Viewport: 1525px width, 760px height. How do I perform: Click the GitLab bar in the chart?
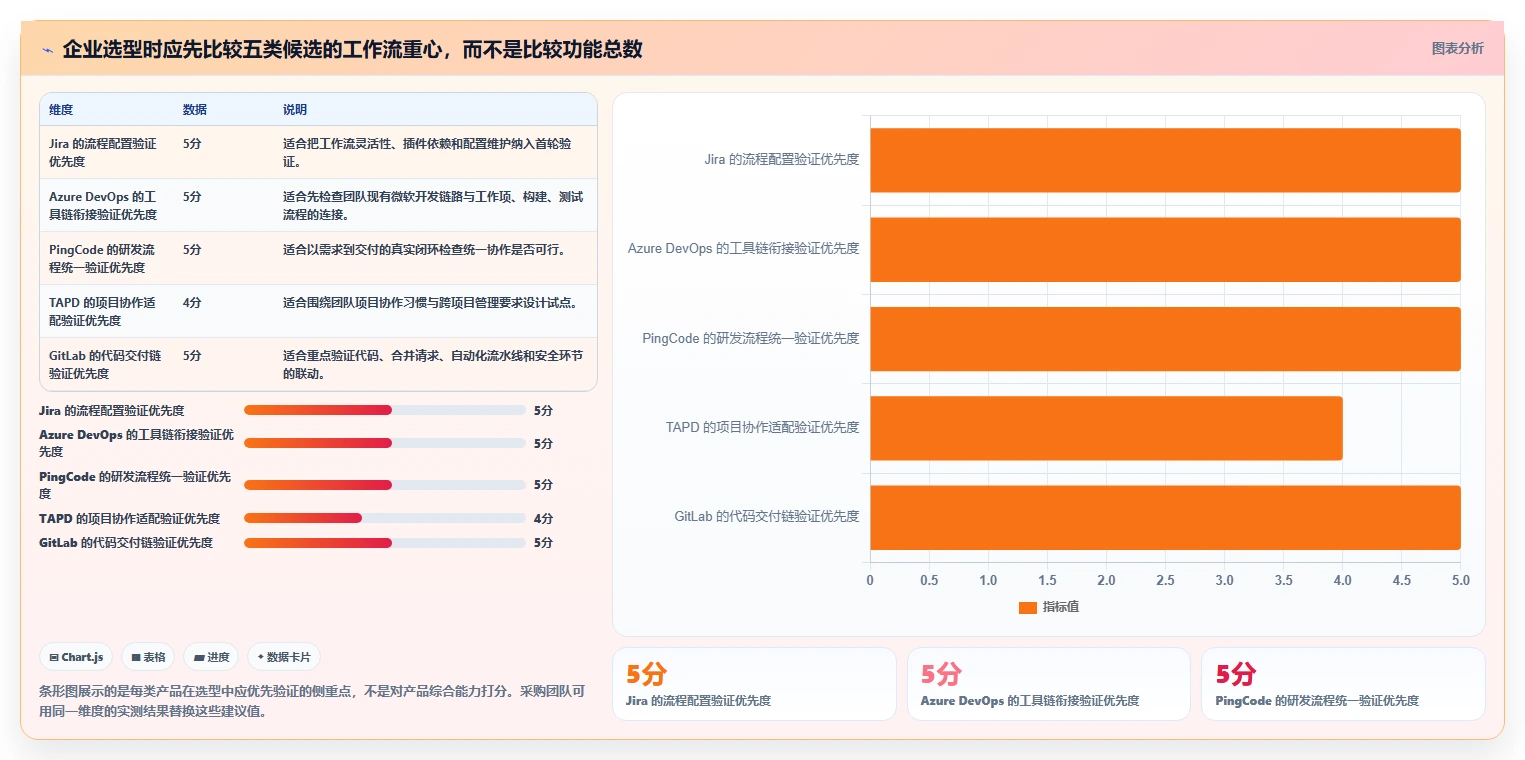click(x=1165, y=517)
